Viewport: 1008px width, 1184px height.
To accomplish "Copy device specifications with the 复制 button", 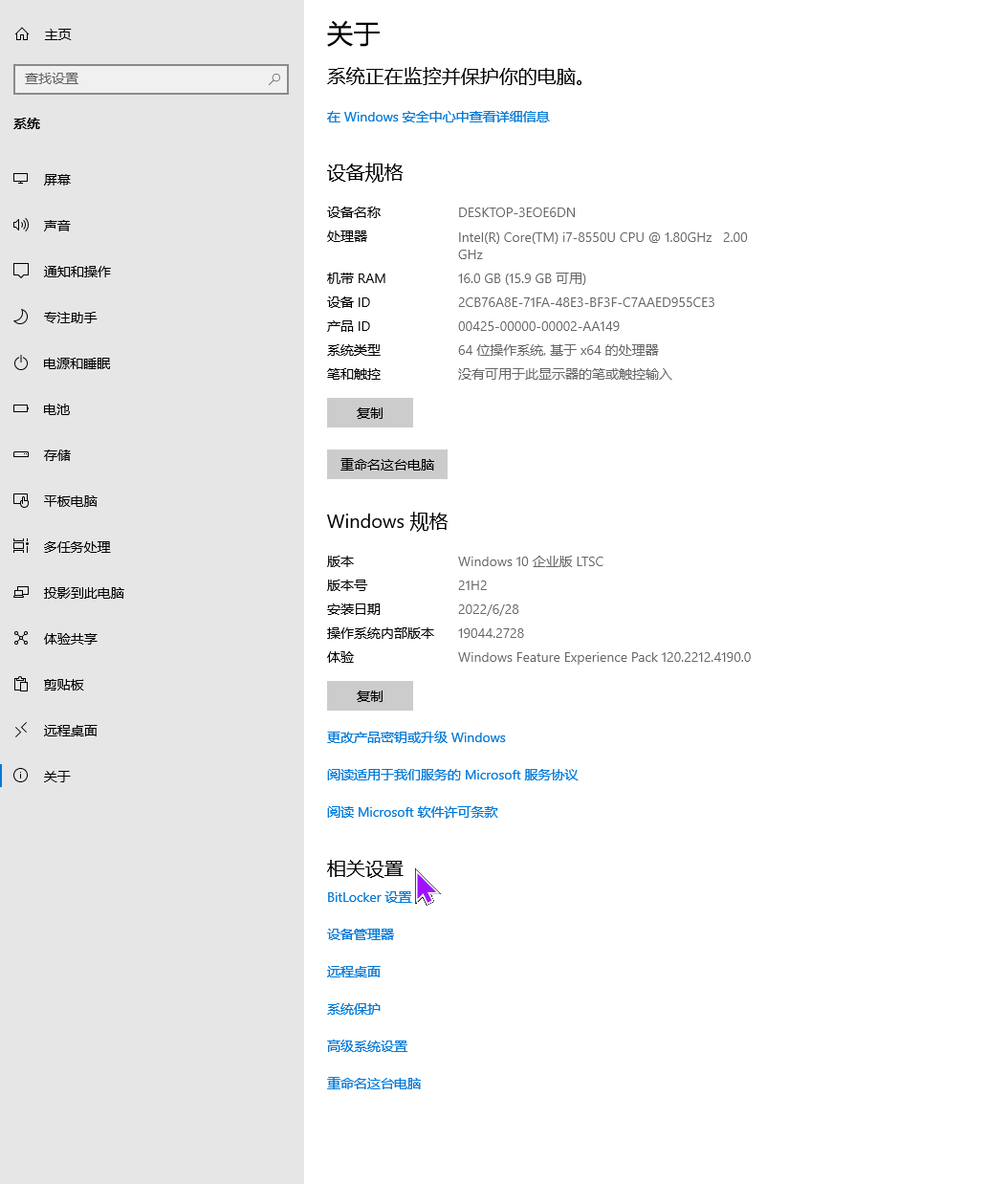I will 370,413.
